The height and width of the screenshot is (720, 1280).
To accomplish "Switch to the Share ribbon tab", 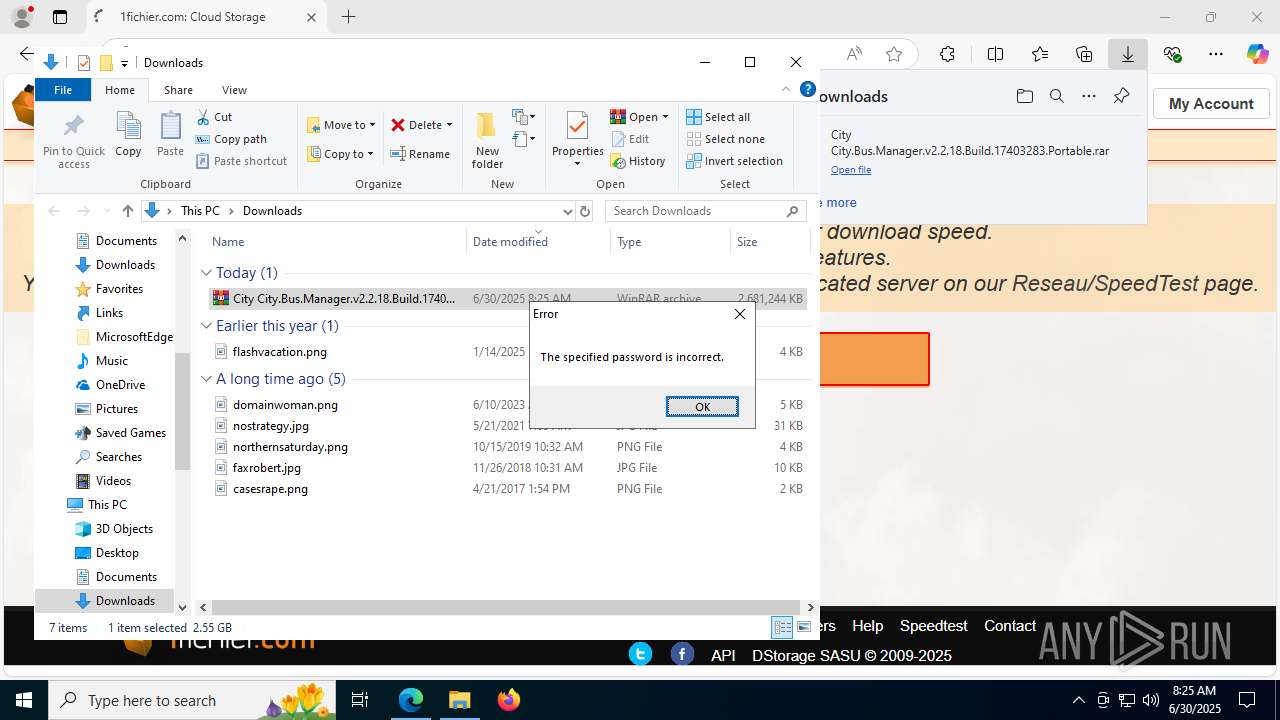I will [178, 90].
